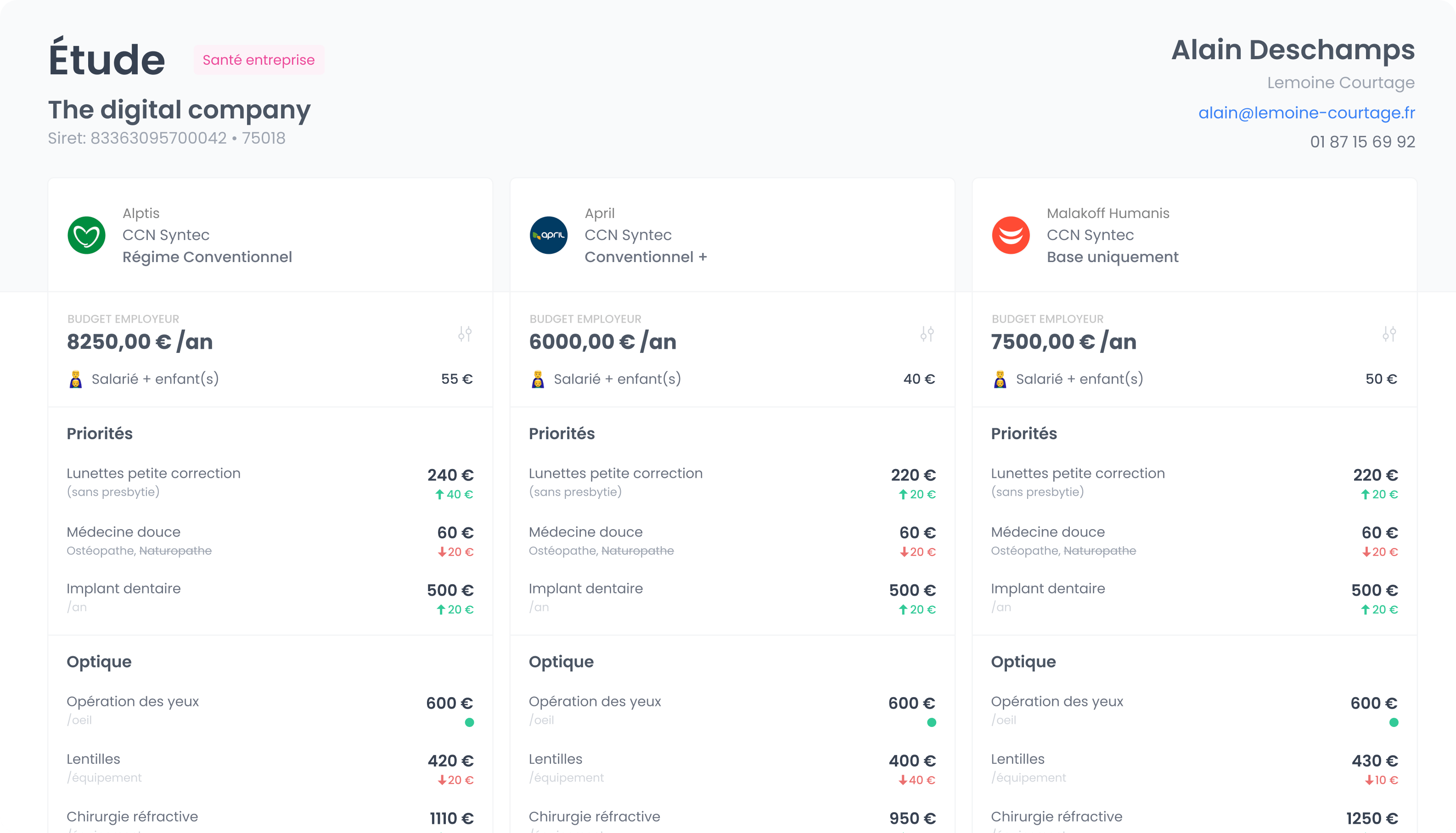Image resolution: width=1456 pixels, height=833 pixels.
Task: Open budget settings sliders for Alptis
Action: pos(465,334)
